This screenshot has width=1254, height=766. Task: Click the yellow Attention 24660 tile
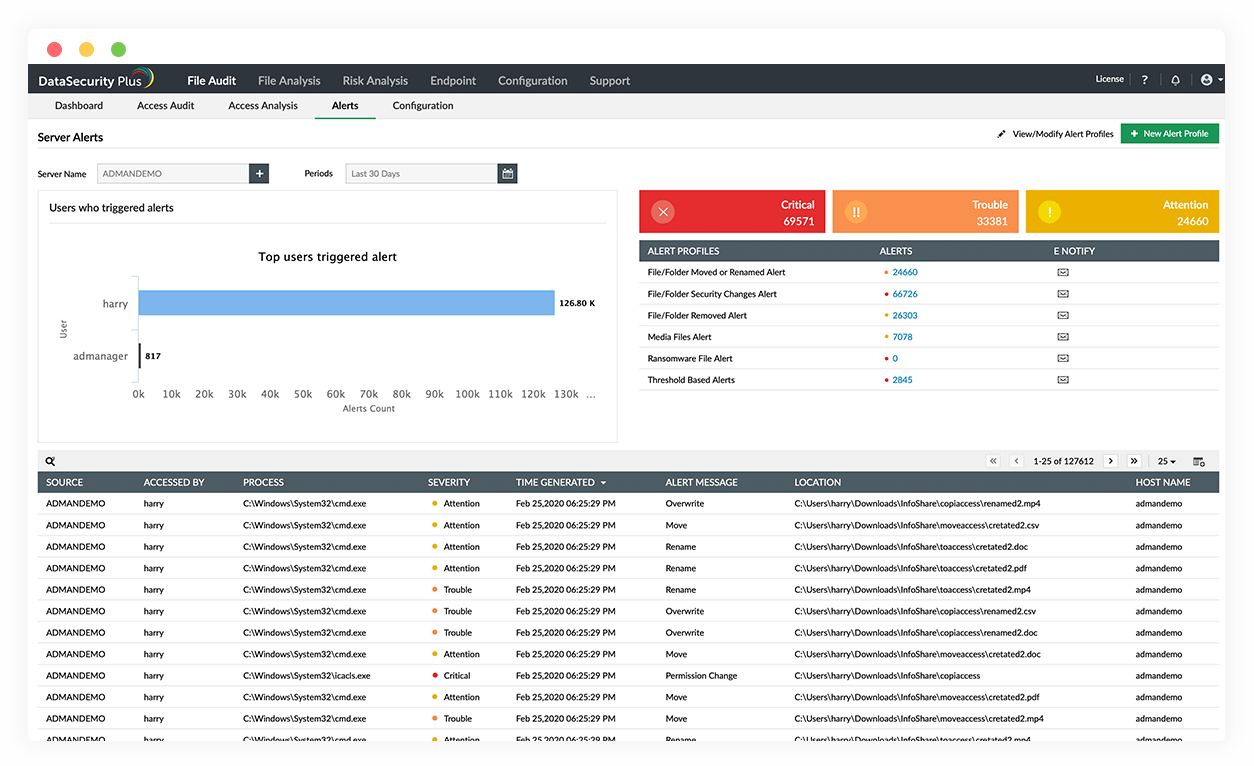tap(1123, 212)
